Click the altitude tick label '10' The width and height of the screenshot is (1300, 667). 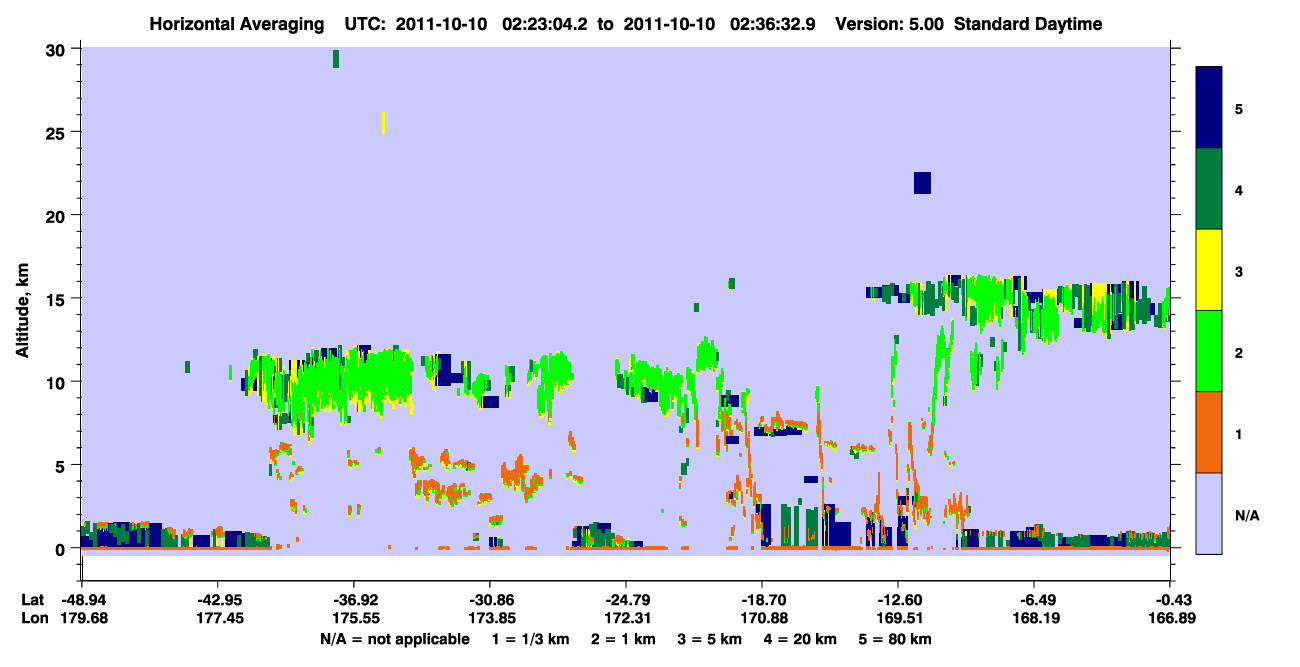pyautogui.click(x=58, y=382)
